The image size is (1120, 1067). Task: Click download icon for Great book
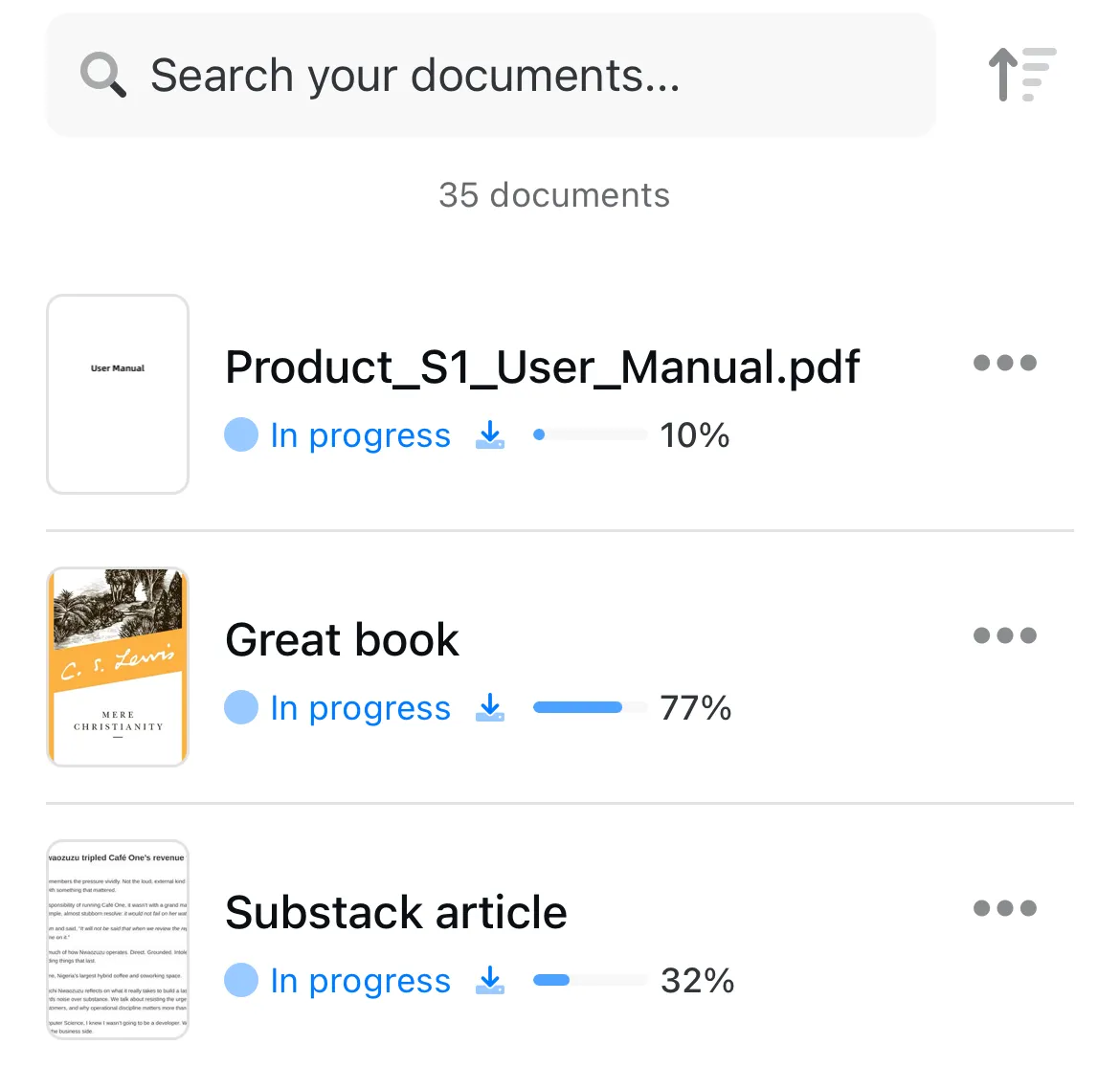pyautogui.click(x=490, y=708)
